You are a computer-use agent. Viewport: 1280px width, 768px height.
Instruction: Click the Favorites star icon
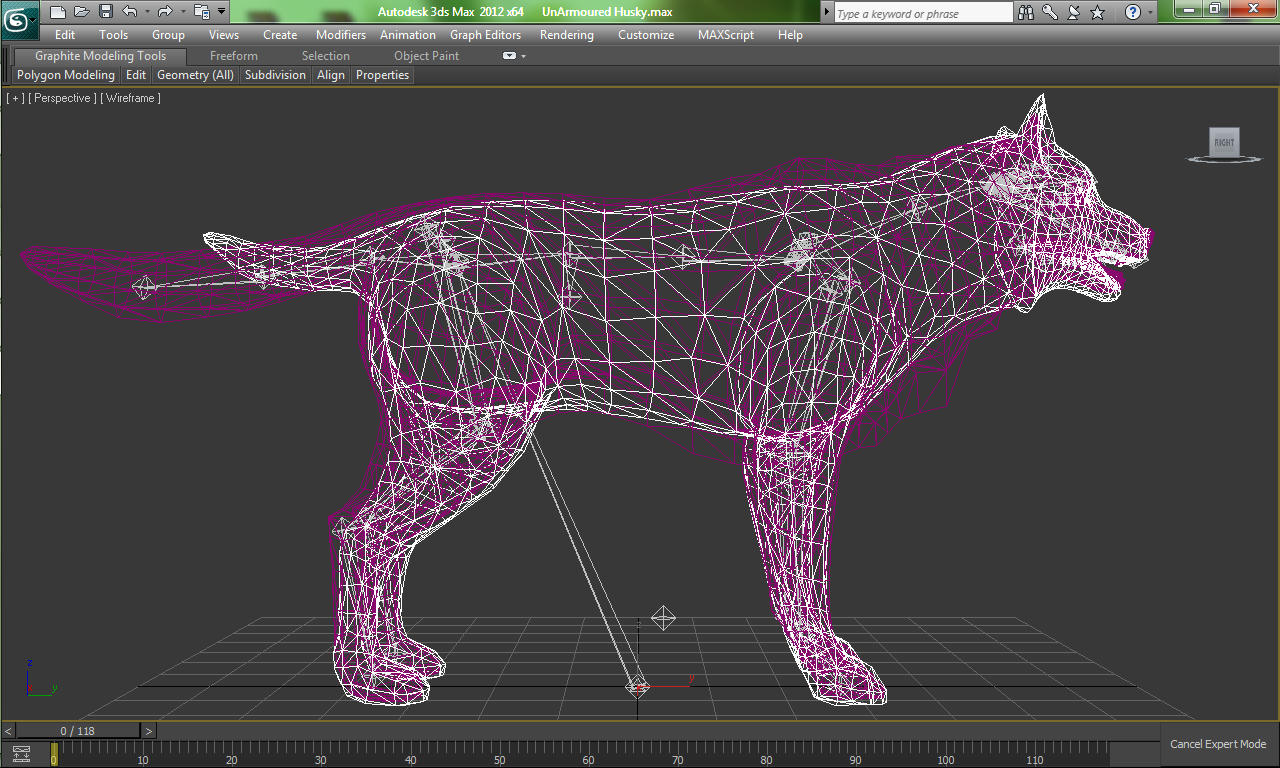(x=1098, y=12)
